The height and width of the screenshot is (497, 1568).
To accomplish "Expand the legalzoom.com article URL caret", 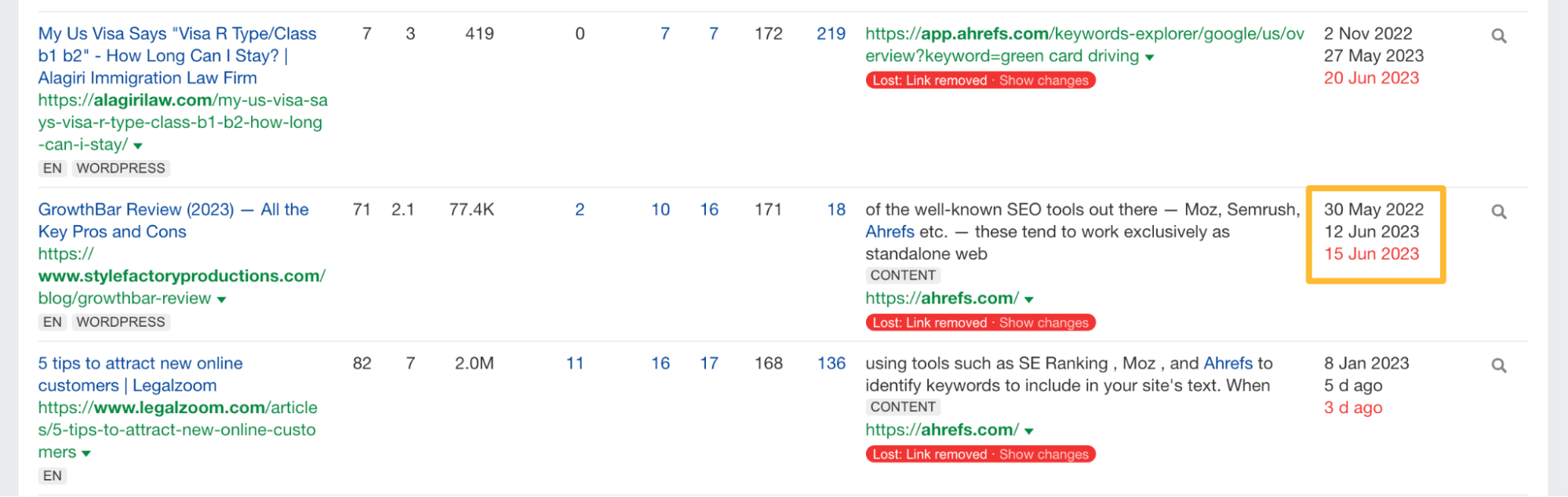I will point(86,452).
